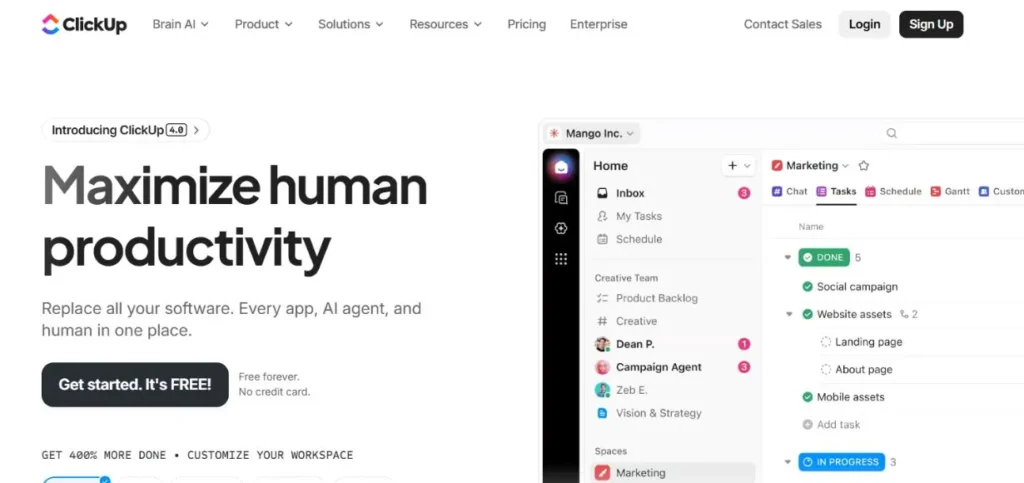
Task: Click the Inbox badge showing 3
Action: [x=744, y=193]
